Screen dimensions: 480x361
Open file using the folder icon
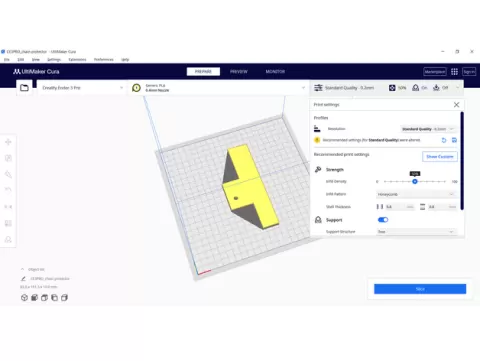[x=24, y=88]
